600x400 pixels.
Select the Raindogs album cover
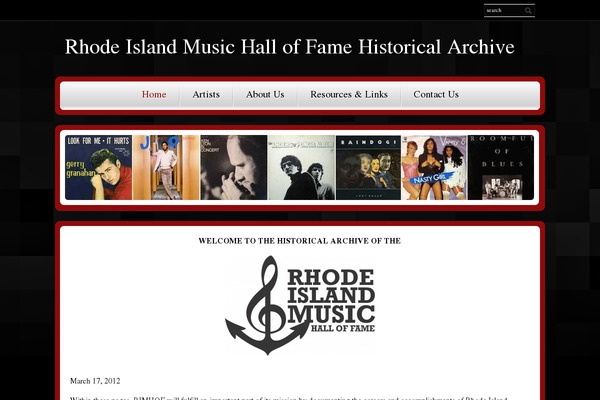pyautogui.click(x=368, y=167)
